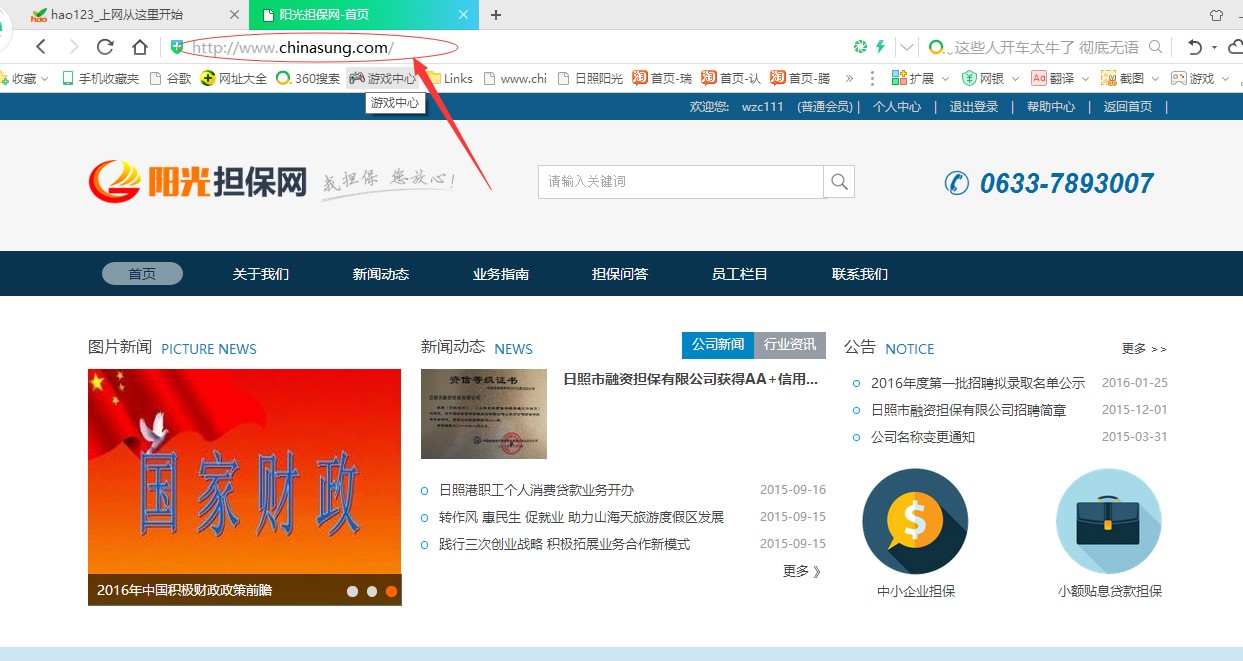This screenshot has height=661, width=1243.
Task: Click 退出登录 logout link
Action: (x=973, y=107)
